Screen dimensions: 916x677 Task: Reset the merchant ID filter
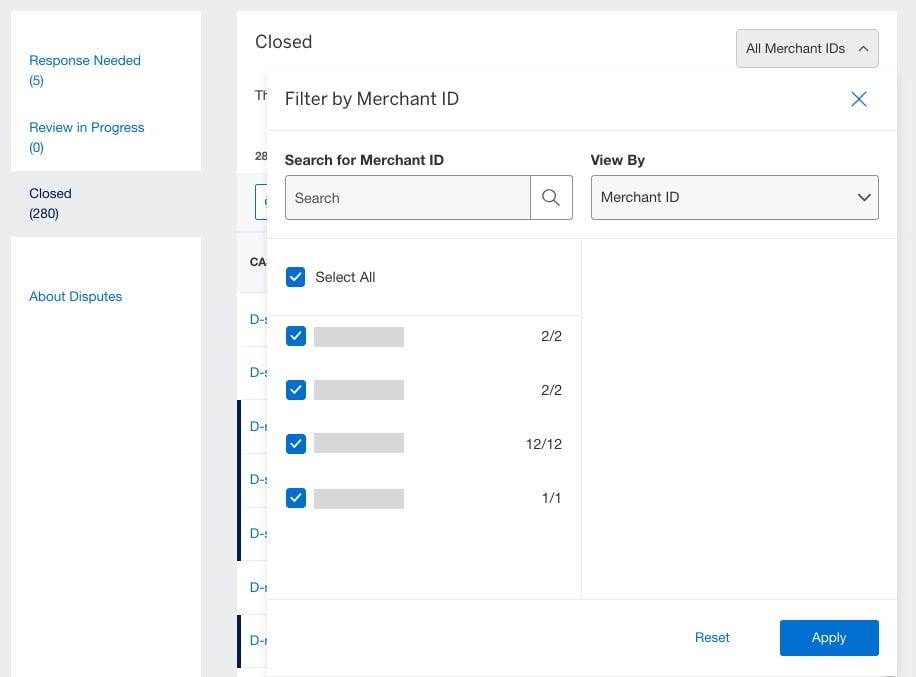712,637
